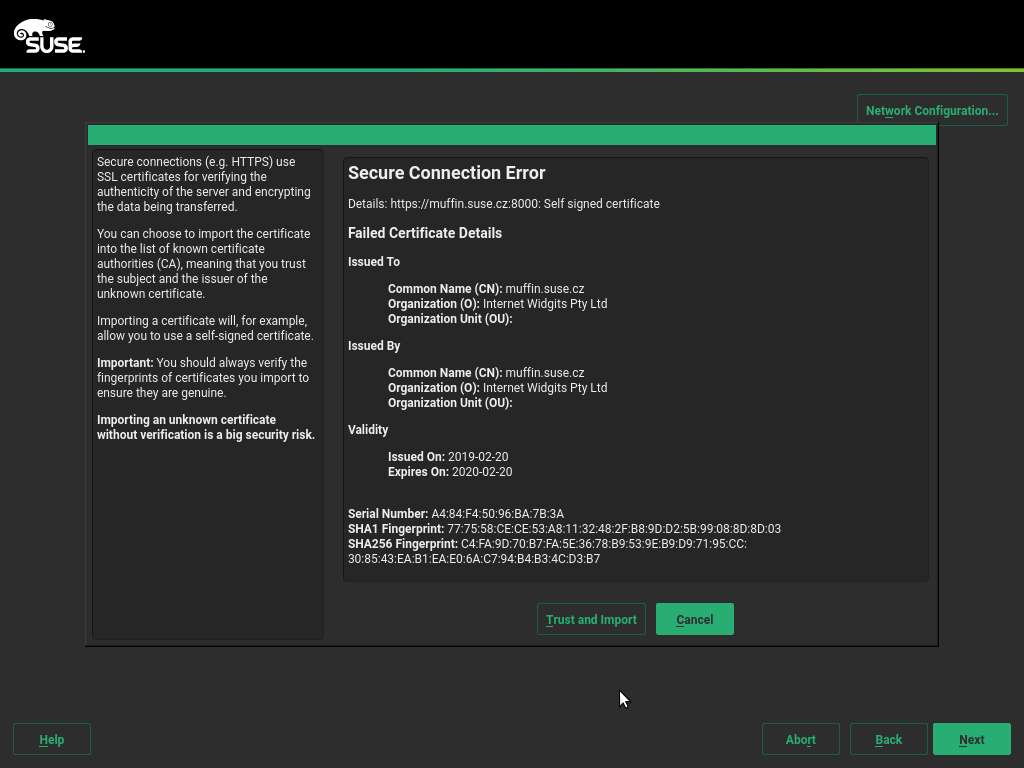Proceed with the Next button
This screenshot has width=1024, height=768.
pos(971,739)
